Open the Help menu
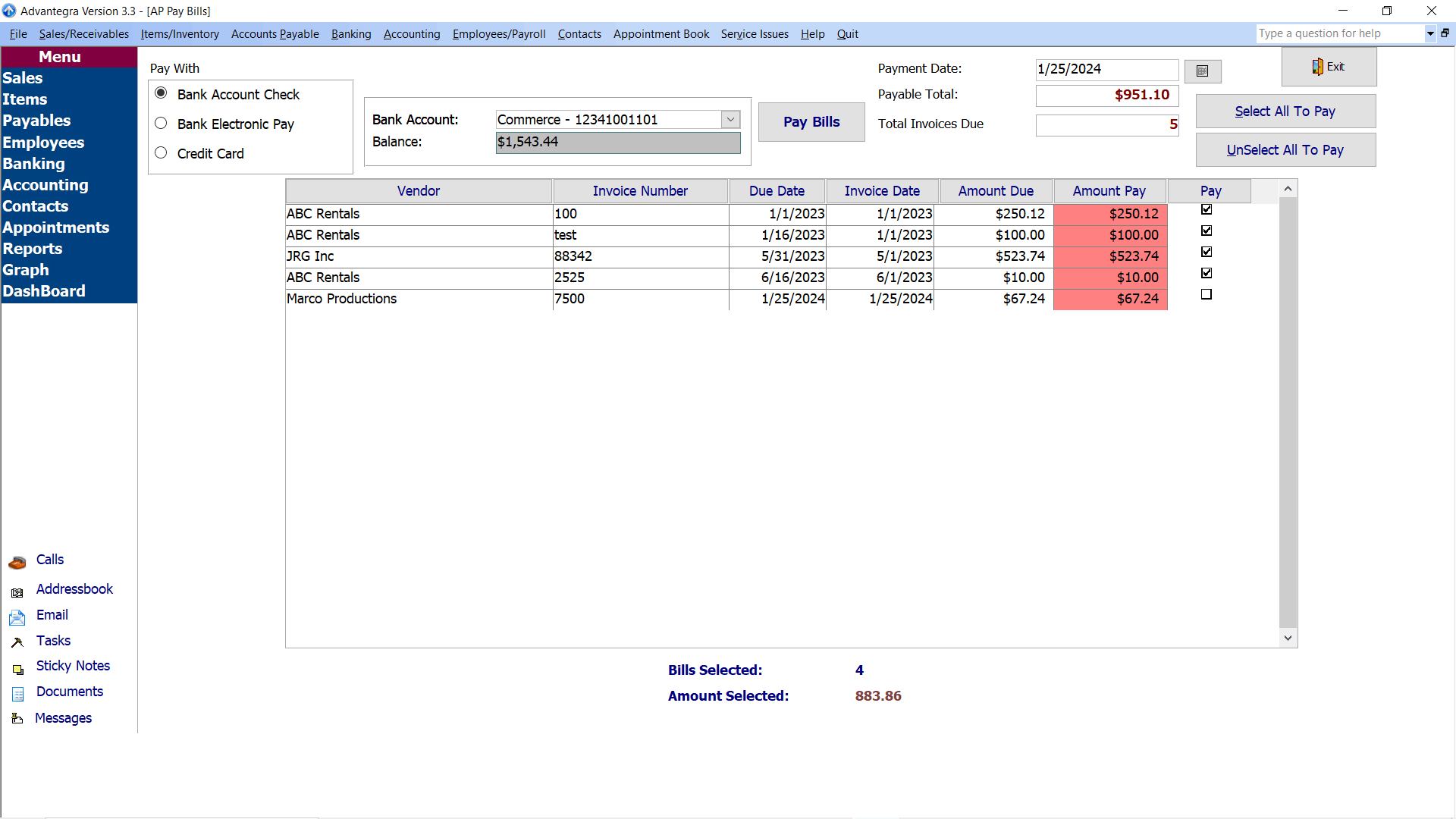The height and width of the screenshot is (819, 1456). coord(812,34)
